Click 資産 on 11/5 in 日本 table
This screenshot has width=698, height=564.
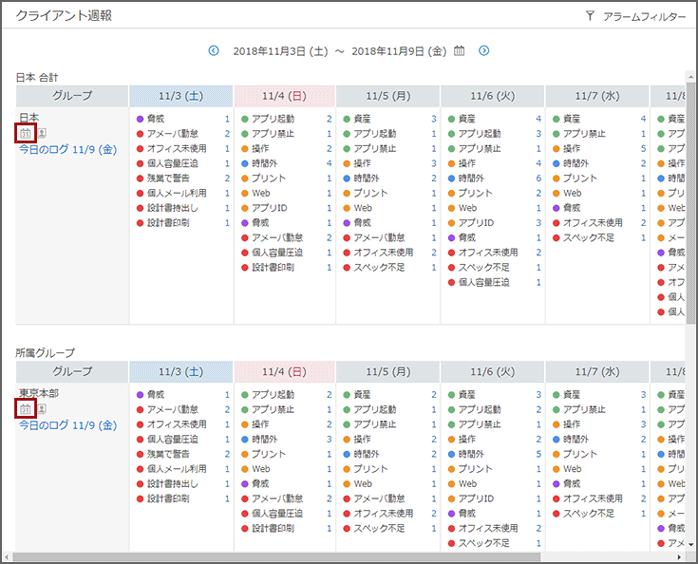tap(362, 119)
